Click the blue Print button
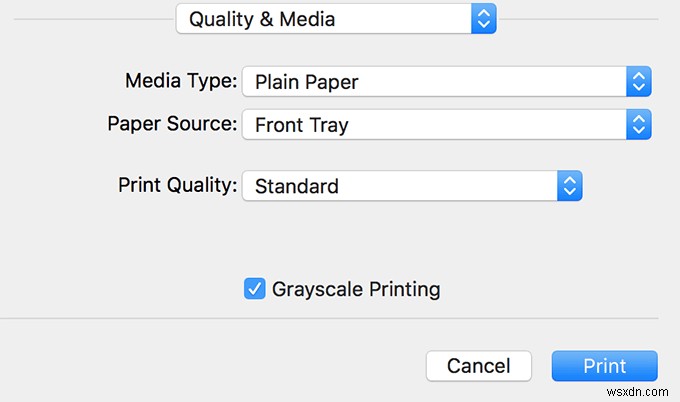This screenshot has height=402, width=680. 604,366
